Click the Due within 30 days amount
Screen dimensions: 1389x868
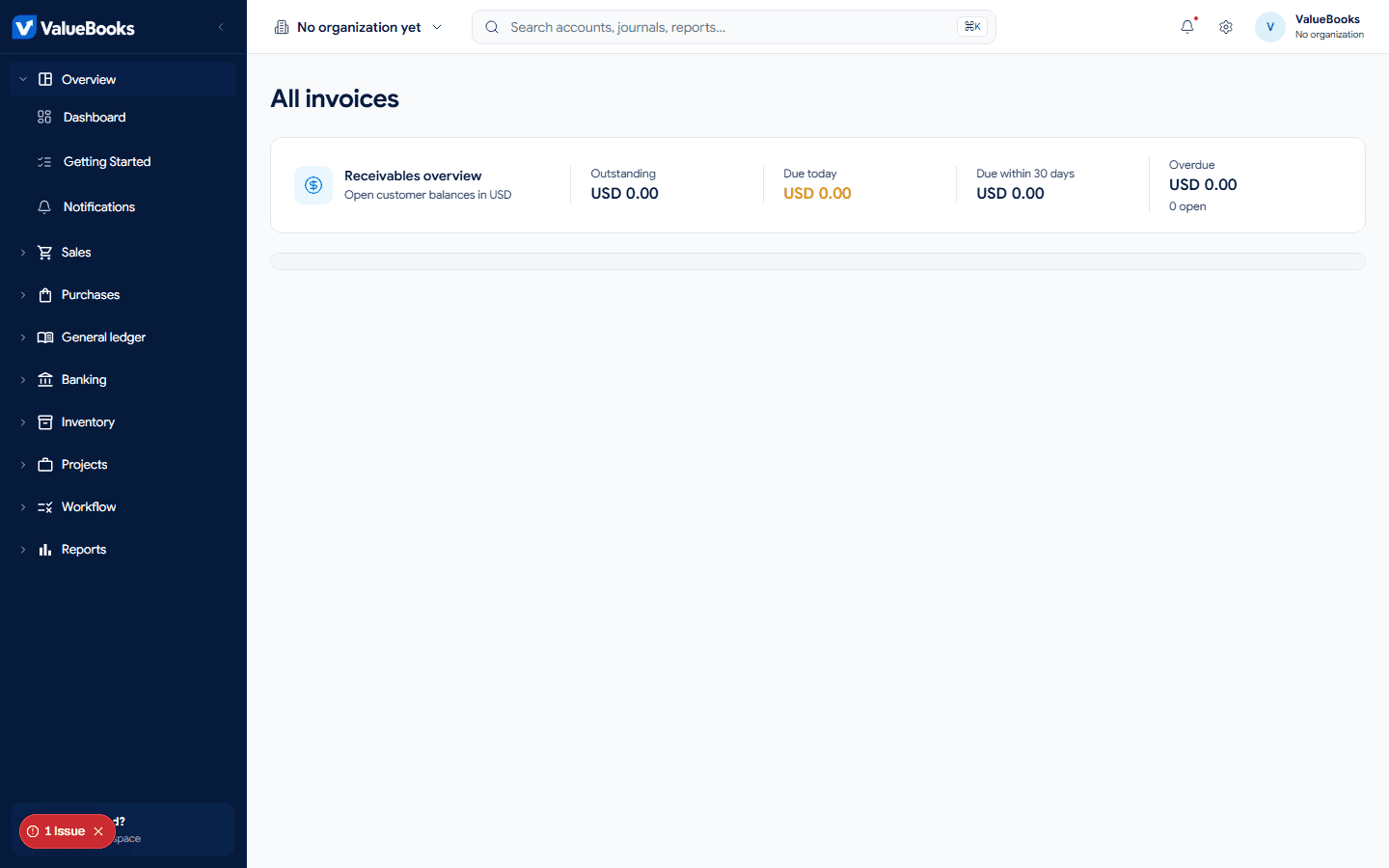[1010, 194]
